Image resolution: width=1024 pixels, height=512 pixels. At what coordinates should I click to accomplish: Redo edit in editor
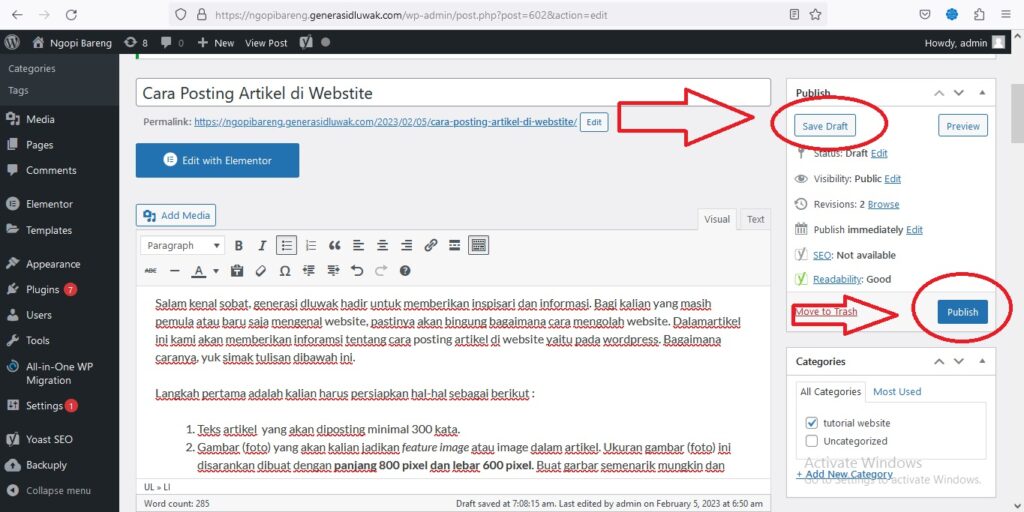tap(381, 270)
